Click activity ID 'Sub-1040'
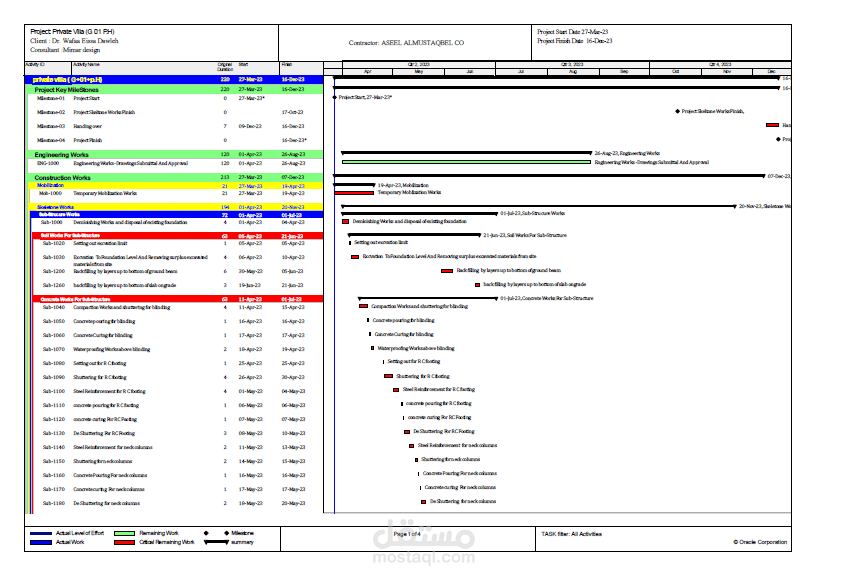Viewport: 848px width, 578px height. click(x=54, y=308)
